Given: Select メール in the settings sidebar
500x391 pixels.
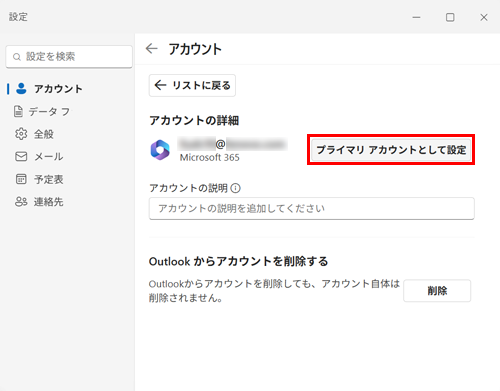Looking at the screenshot, I should click(49, 156).
